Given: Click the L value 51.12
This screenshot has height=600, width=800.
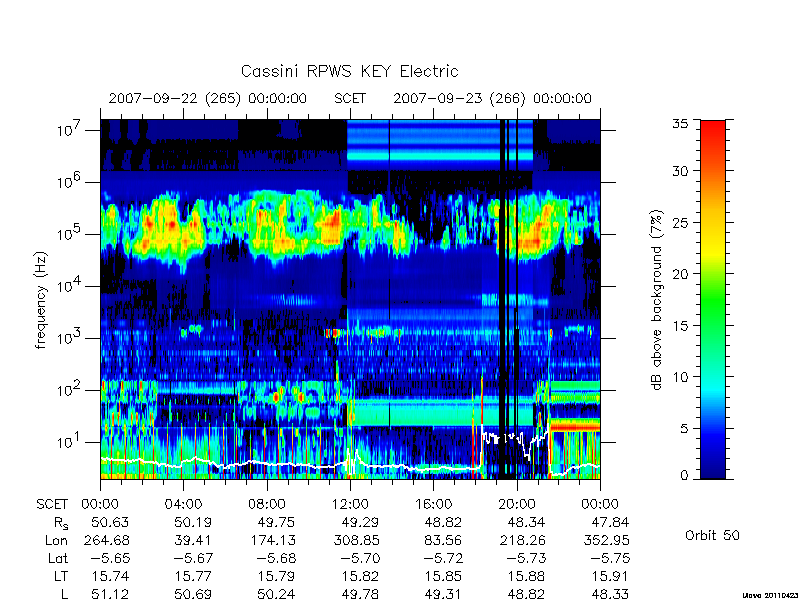Looking at the screenshot, I should tap(110, 594).
